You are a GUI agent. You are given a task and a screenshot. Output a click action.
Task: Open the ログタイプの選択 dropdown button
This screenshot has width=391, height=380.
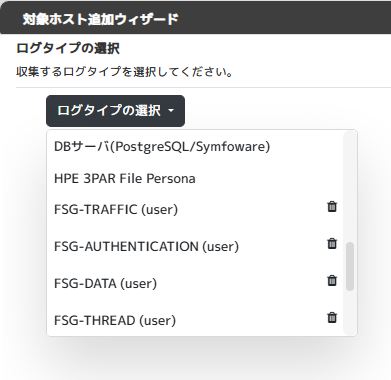115,111
